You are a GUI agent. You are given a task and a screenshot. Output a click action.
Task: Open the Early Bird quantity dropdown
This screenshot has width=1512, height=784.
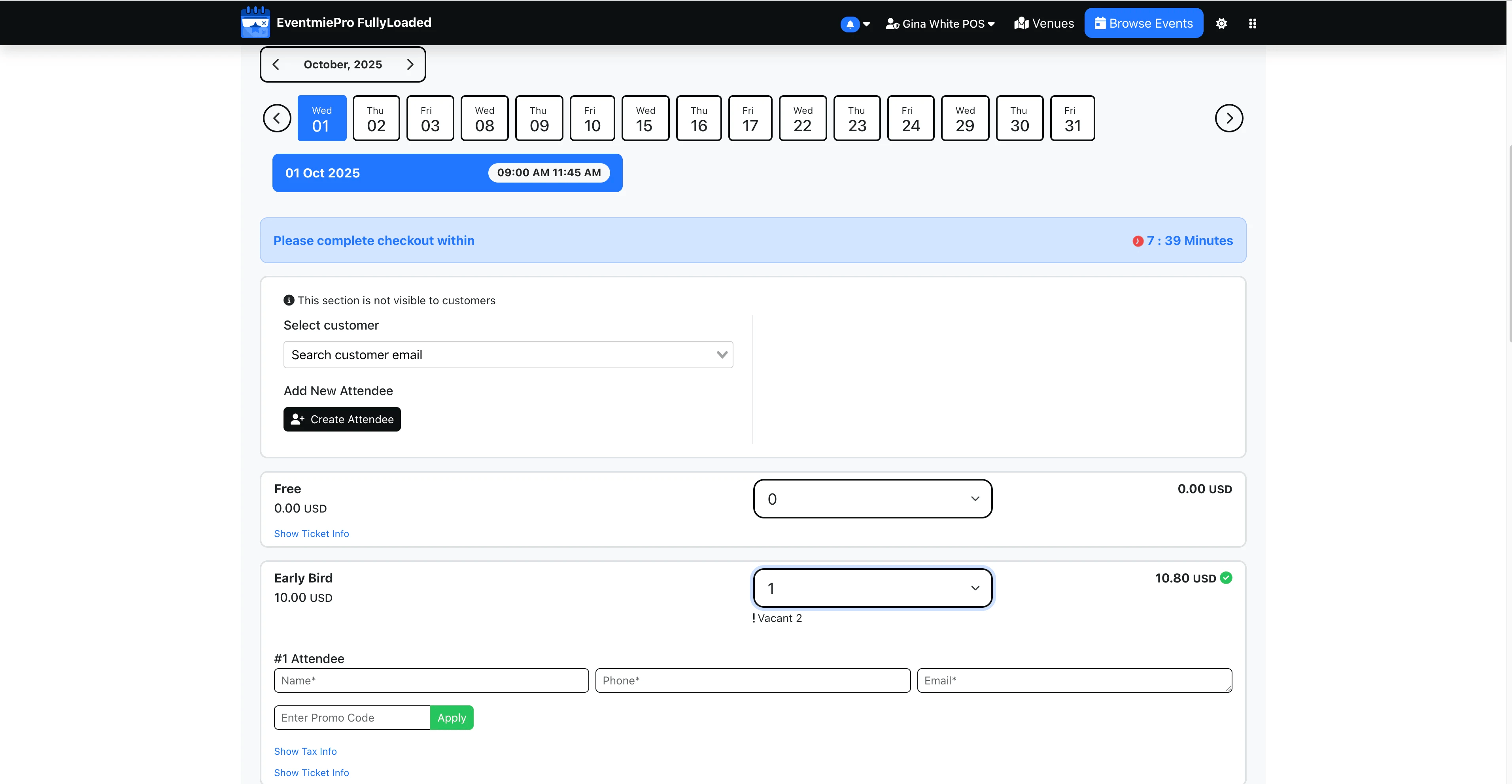click(x=872, y=588)
